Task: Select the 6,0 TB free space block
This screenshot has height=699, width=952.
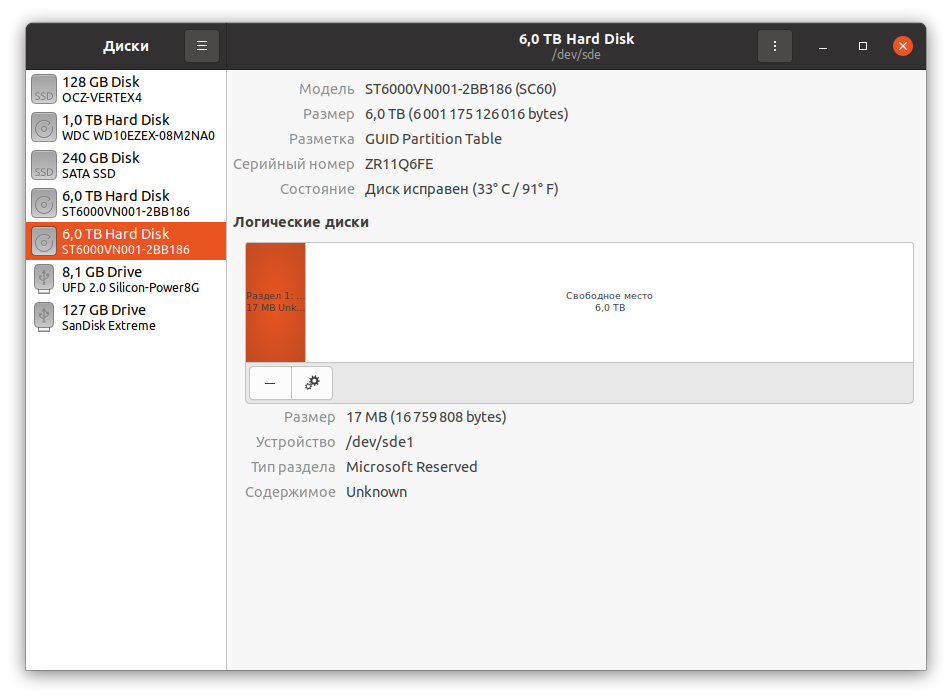Action: tap(609, 302)
